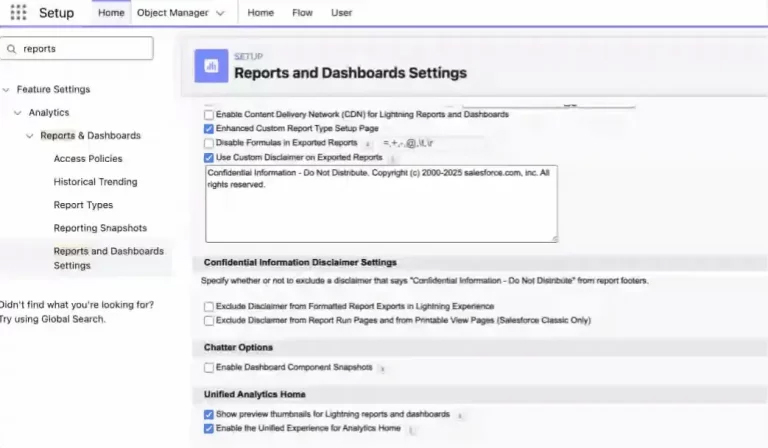Click info icon beside Disable Formulas in Exported Reports
768x448 pixels.
(369, 144)
